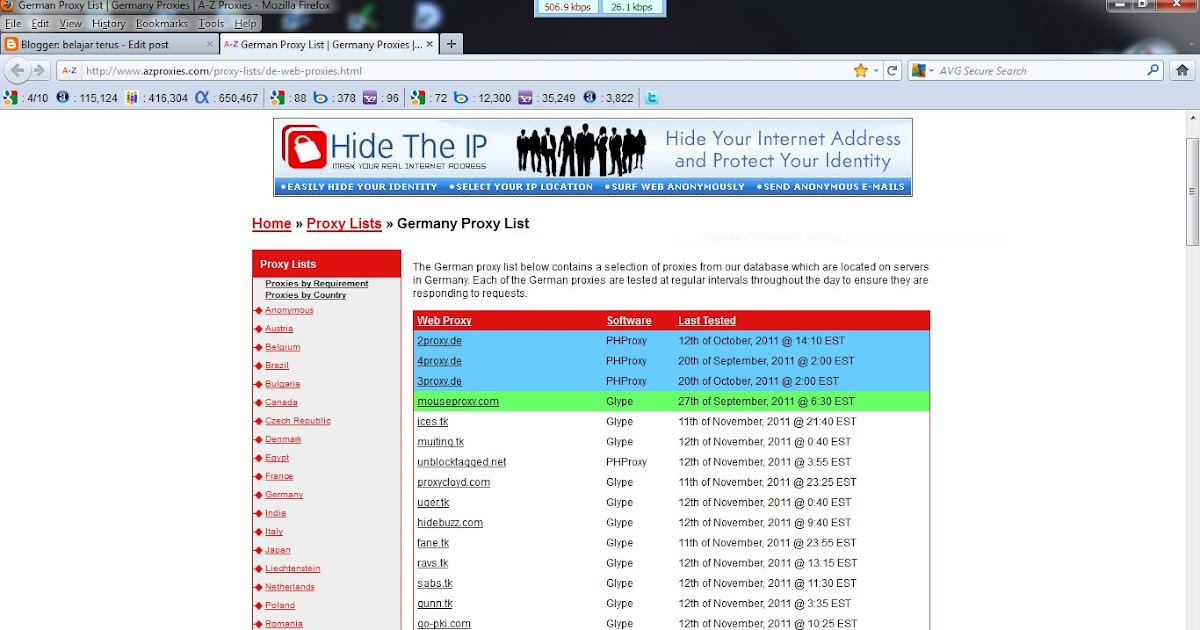Select Netherlands in the country list
Image resolution: width=1200 pixels, height=630 pixels.
[290, 587]
